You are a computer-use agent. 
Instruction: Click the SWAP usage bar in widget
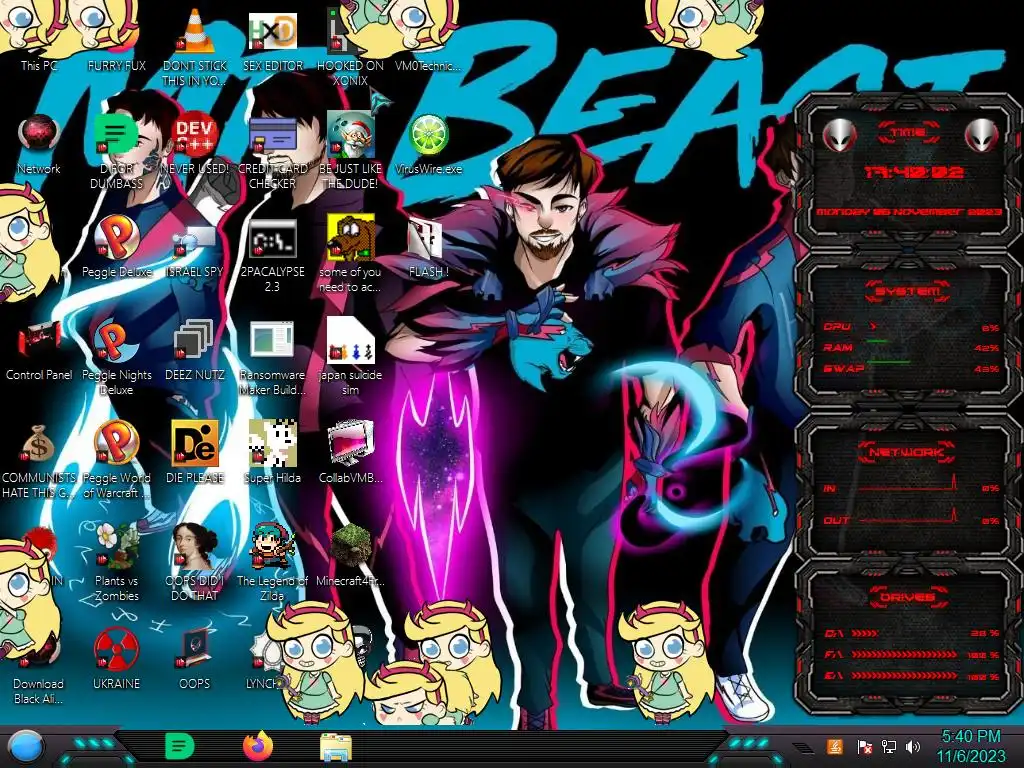888,362
